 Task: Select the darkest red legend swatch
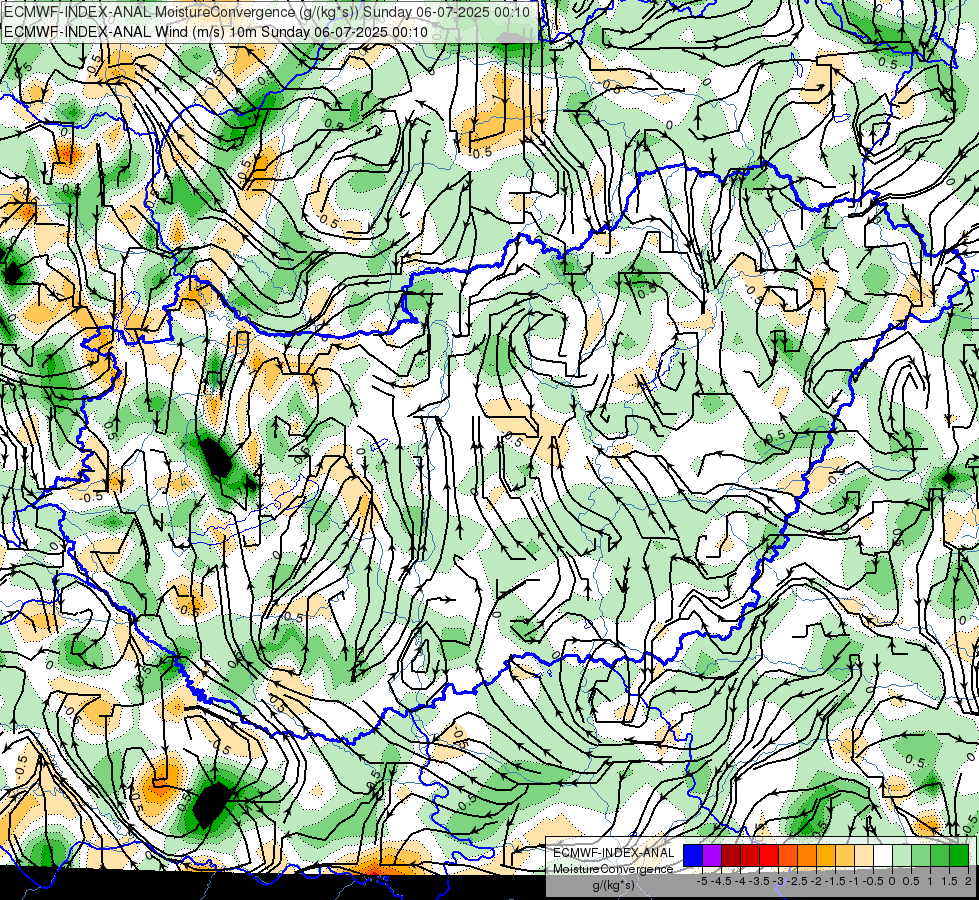click(x=731, y=855)
